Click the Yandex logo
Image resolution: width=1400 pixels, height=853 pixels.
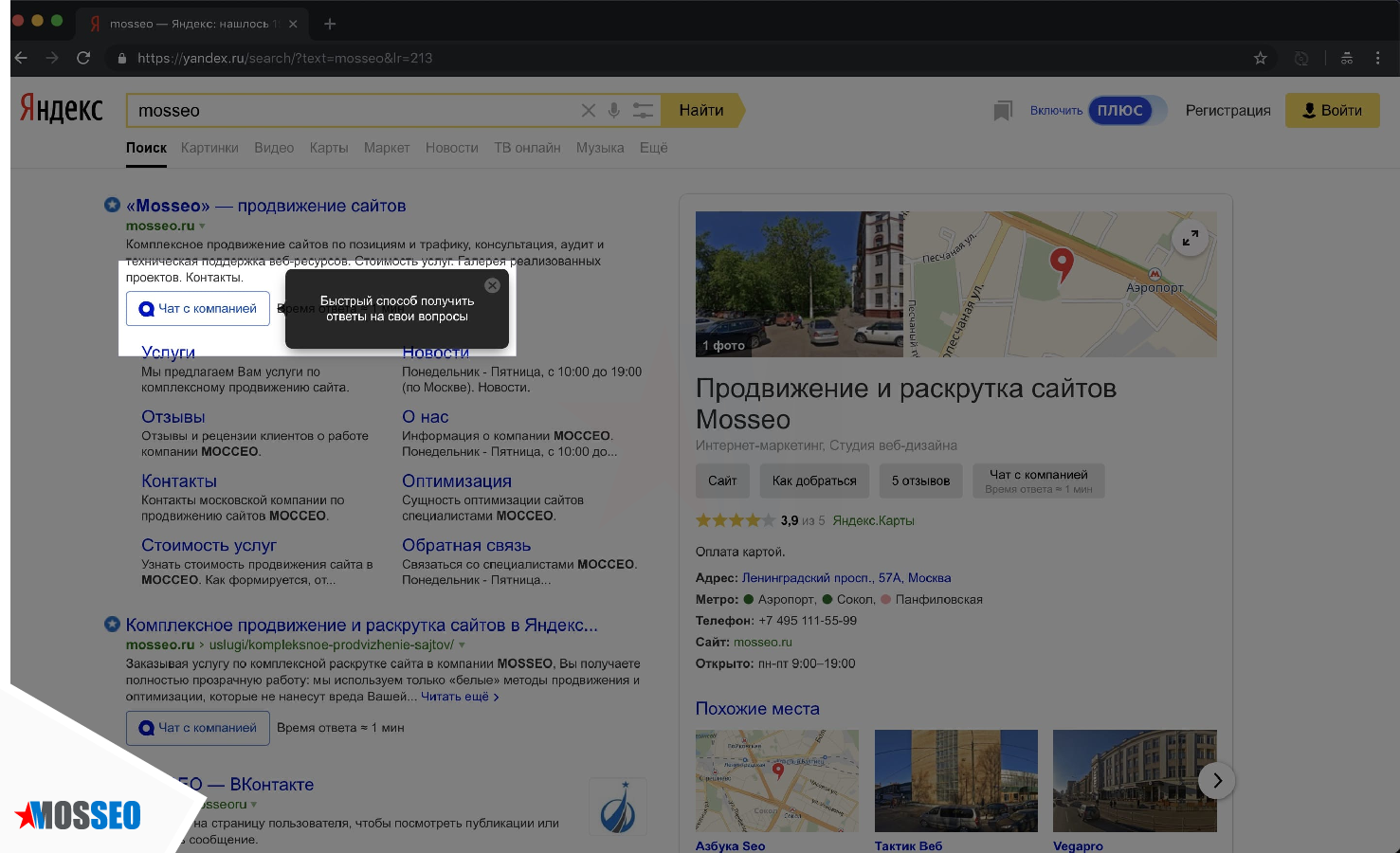pyautogui.click(x=62, y=110)
